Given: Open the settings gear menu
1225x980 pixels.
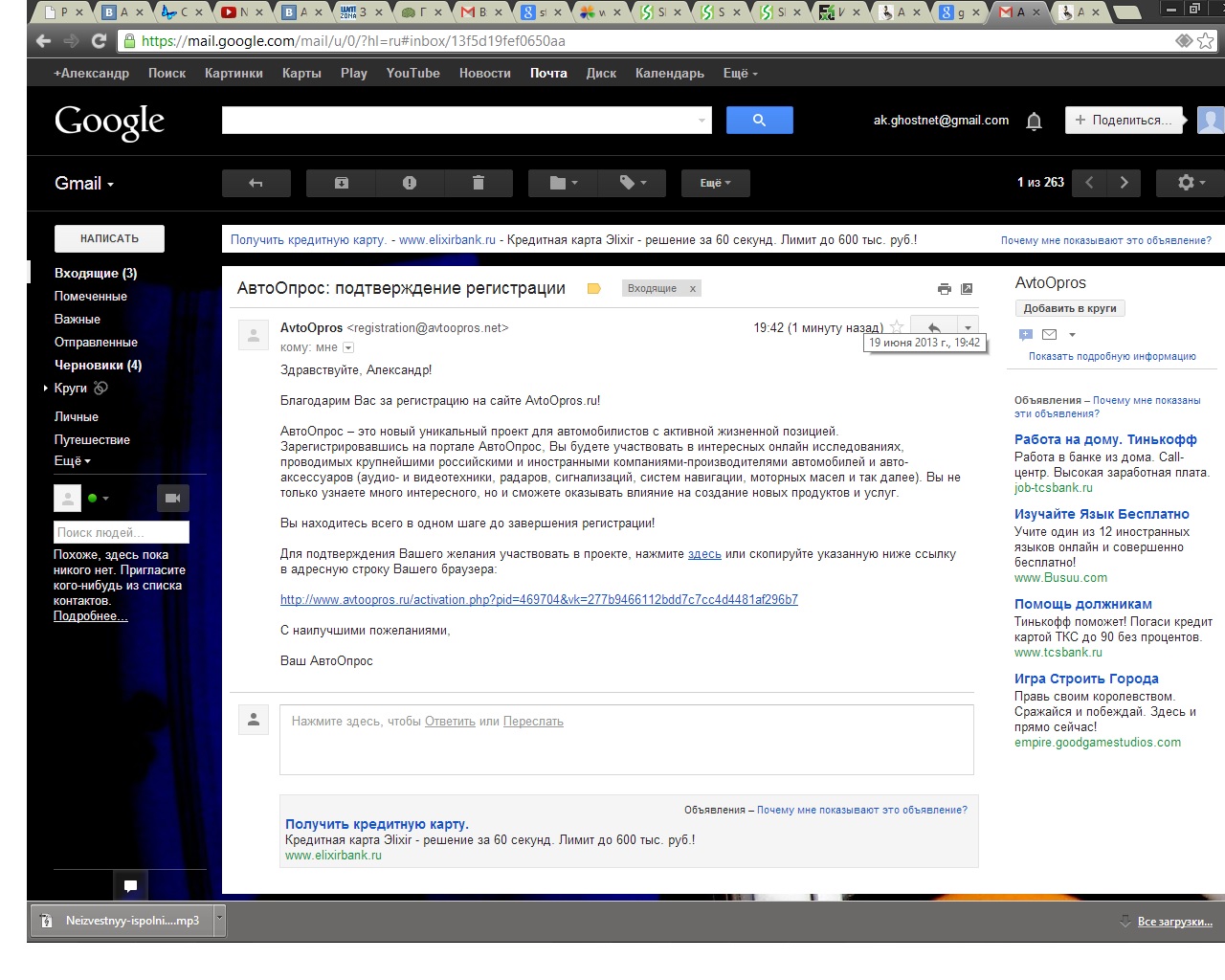Looking at the screenshot, I should point(1191,183).
